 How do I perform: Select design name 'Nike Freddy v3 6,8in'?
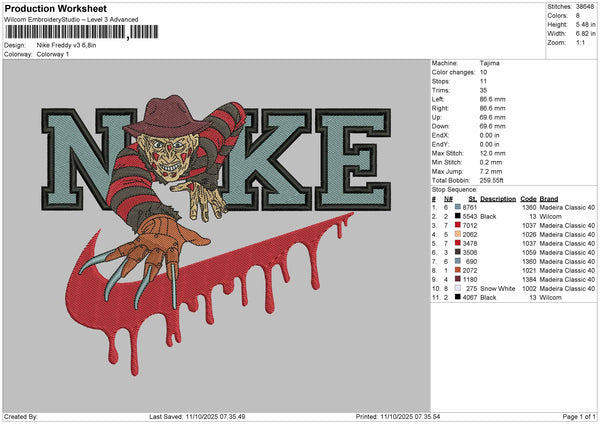coord(67,45)
